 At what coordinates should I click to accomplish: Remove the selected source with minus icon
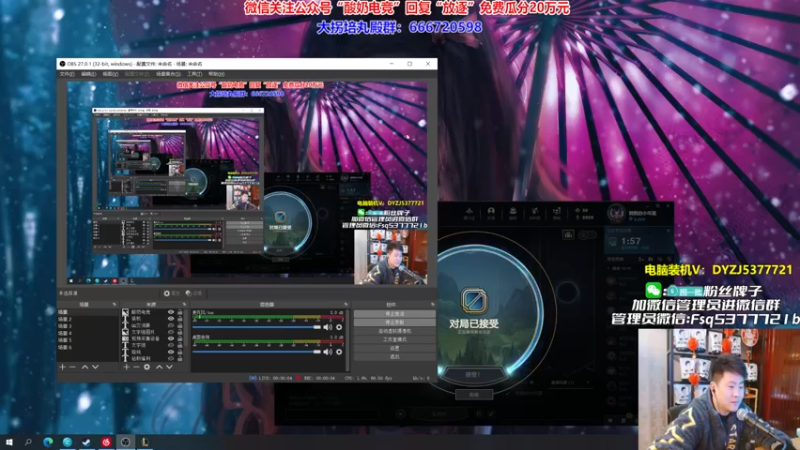point(136,367)
